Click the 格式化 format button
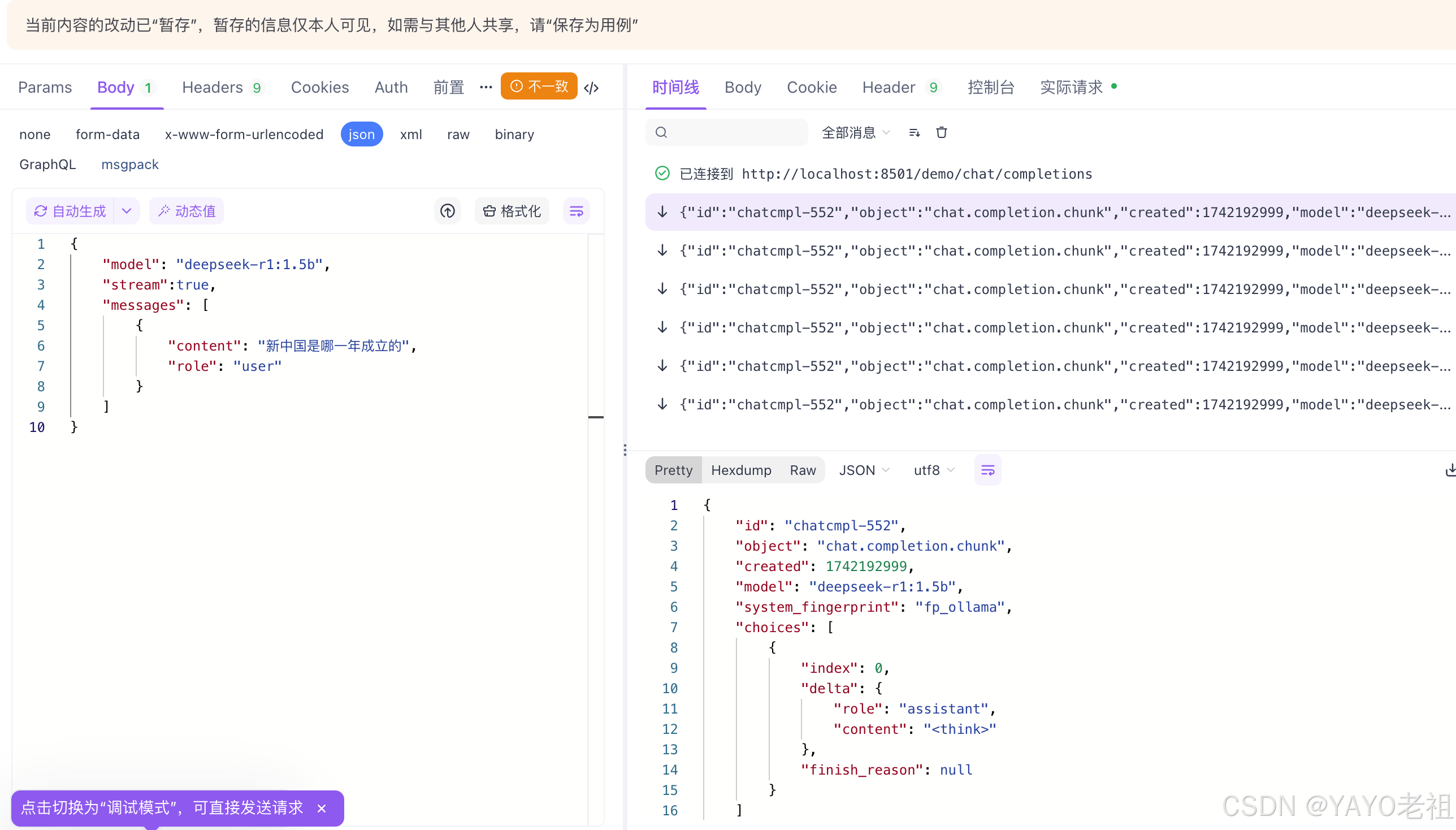The width and height of the screenshot is (1456, 830). [x=512, y=211]
